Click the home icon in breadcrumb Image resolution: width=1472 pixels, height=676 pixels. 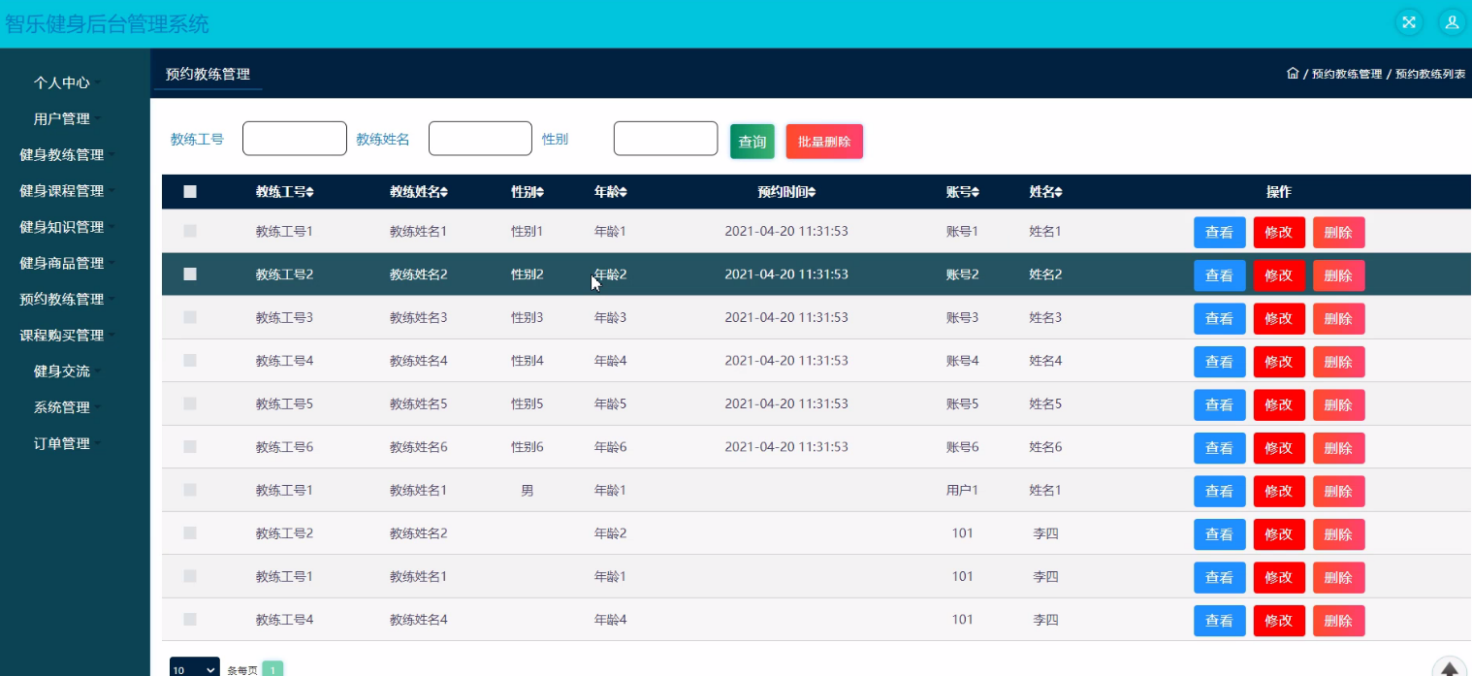click(x=1292, y=74)
